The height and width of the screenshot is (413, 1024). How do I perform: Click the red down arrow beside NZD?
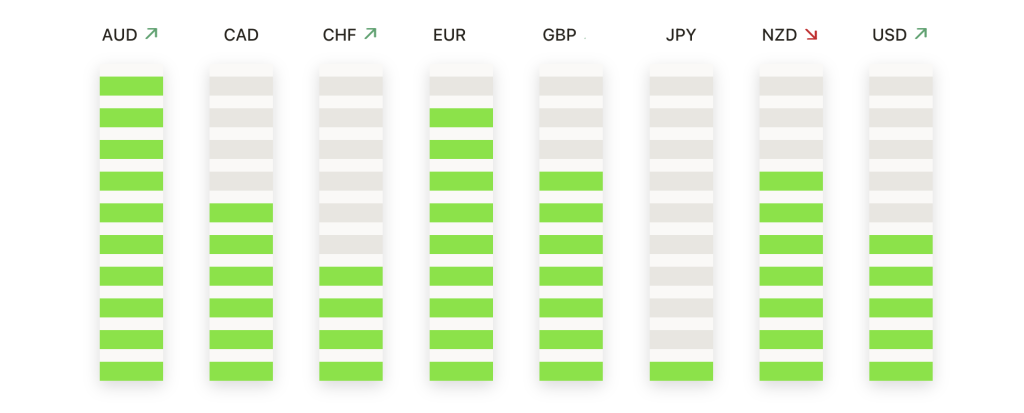point(811,35)
